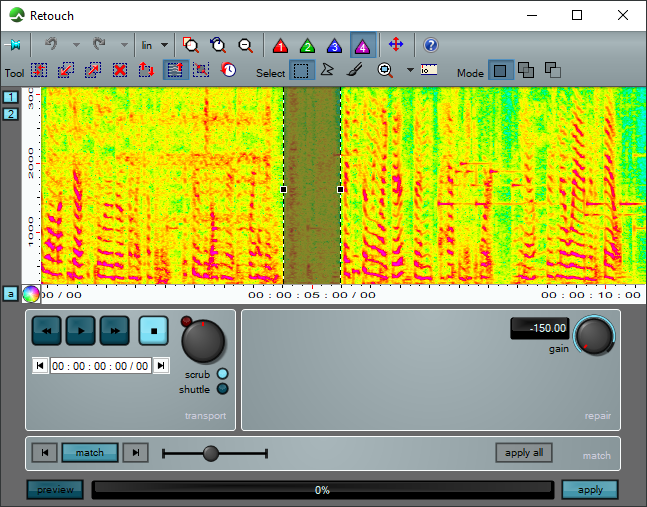Click the previous zoom magnifier icon
This screenshot has height=507, width=647.
click(218, 45)
